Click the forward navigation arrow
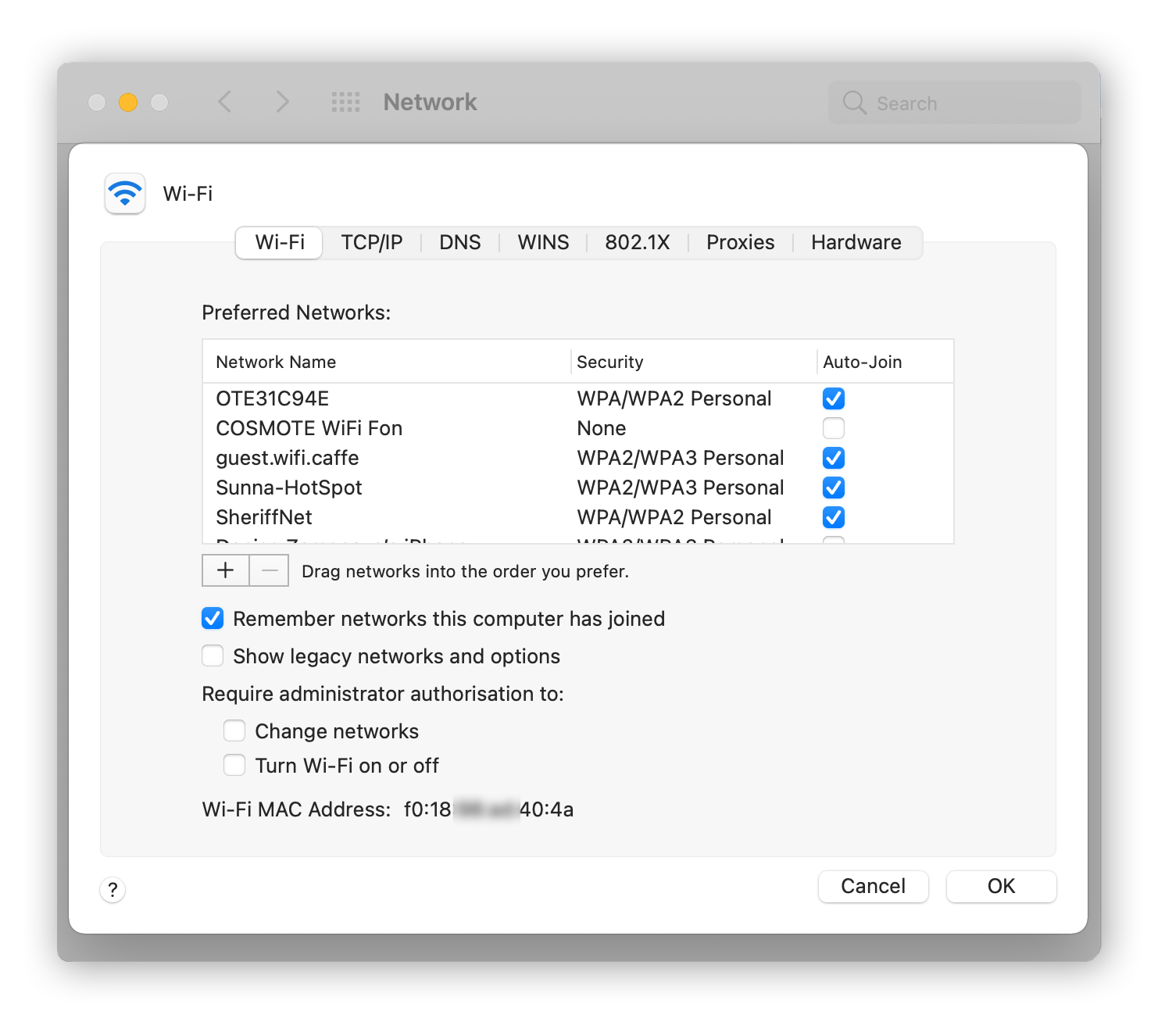Image resolution: width=1165 pixels, height=1036 pixels. click(x=282, y=102)
